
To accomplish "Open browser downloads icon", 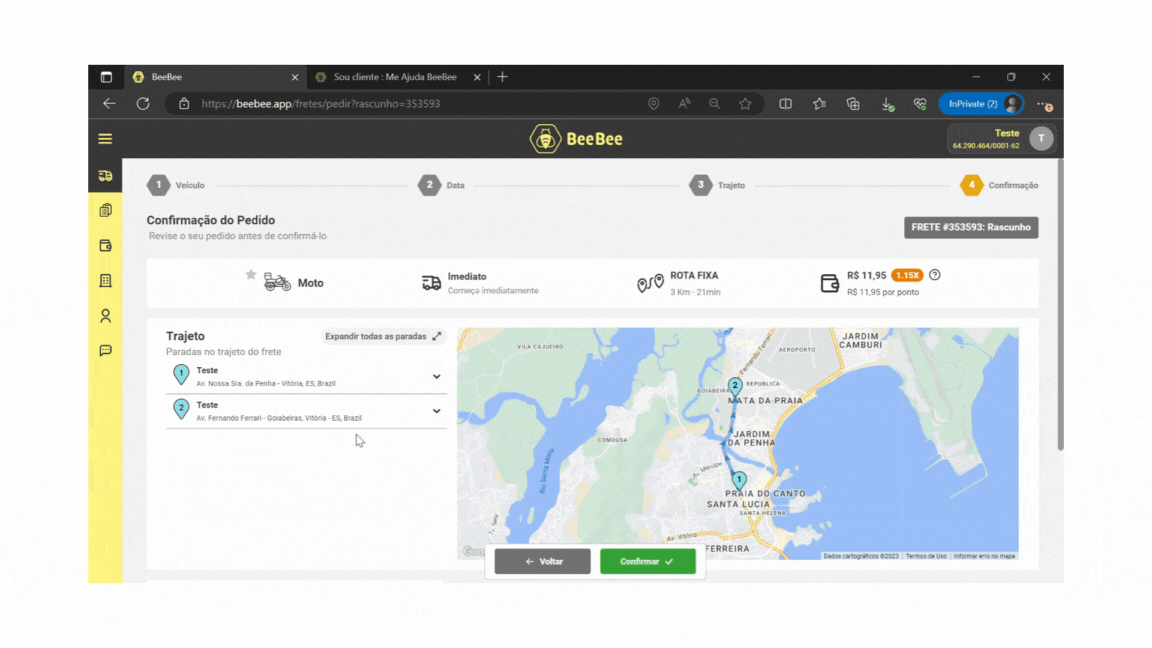I will pos(888,104).
